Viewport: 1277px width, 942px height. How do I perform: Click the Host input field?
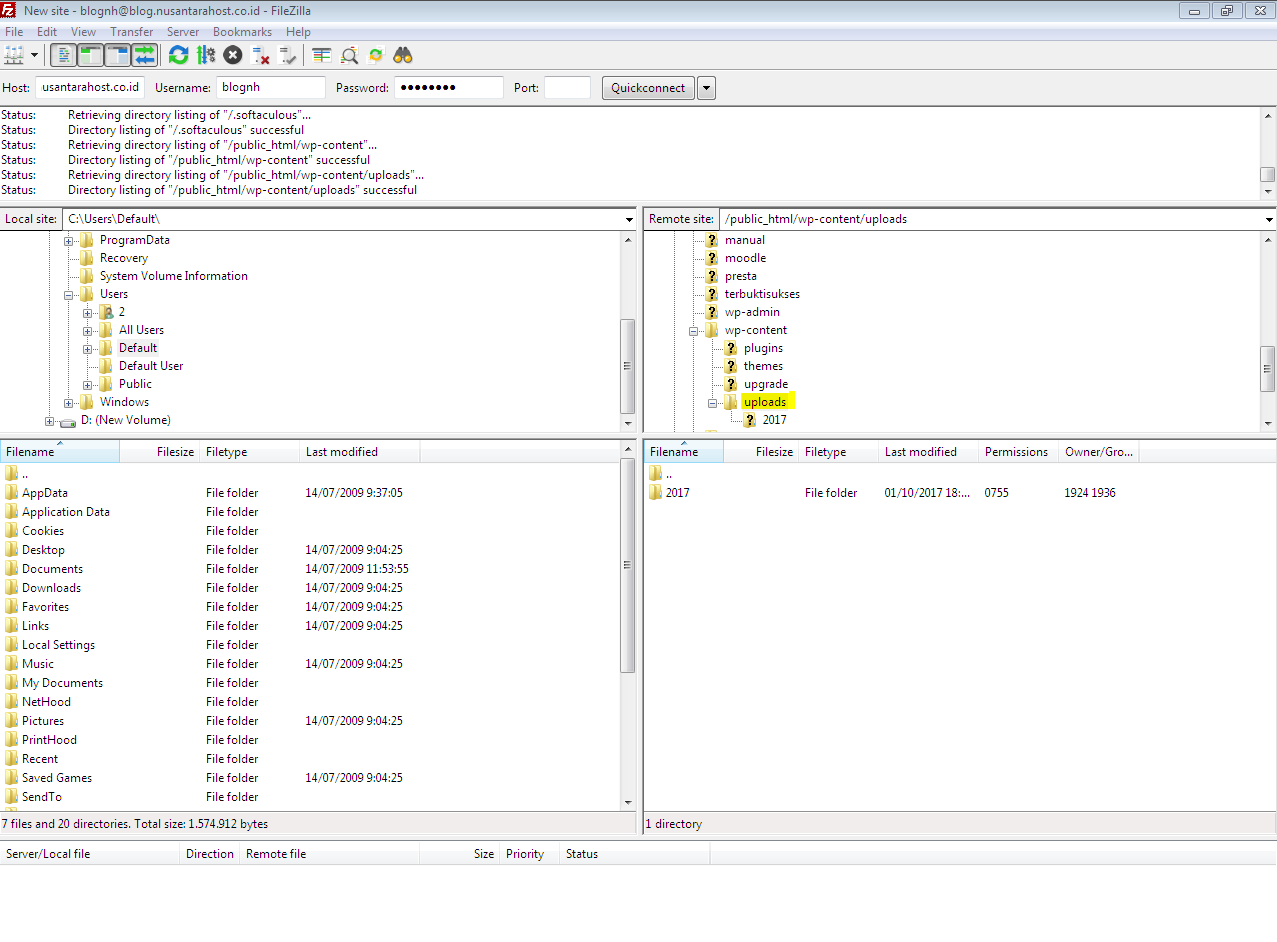(90, 88)
